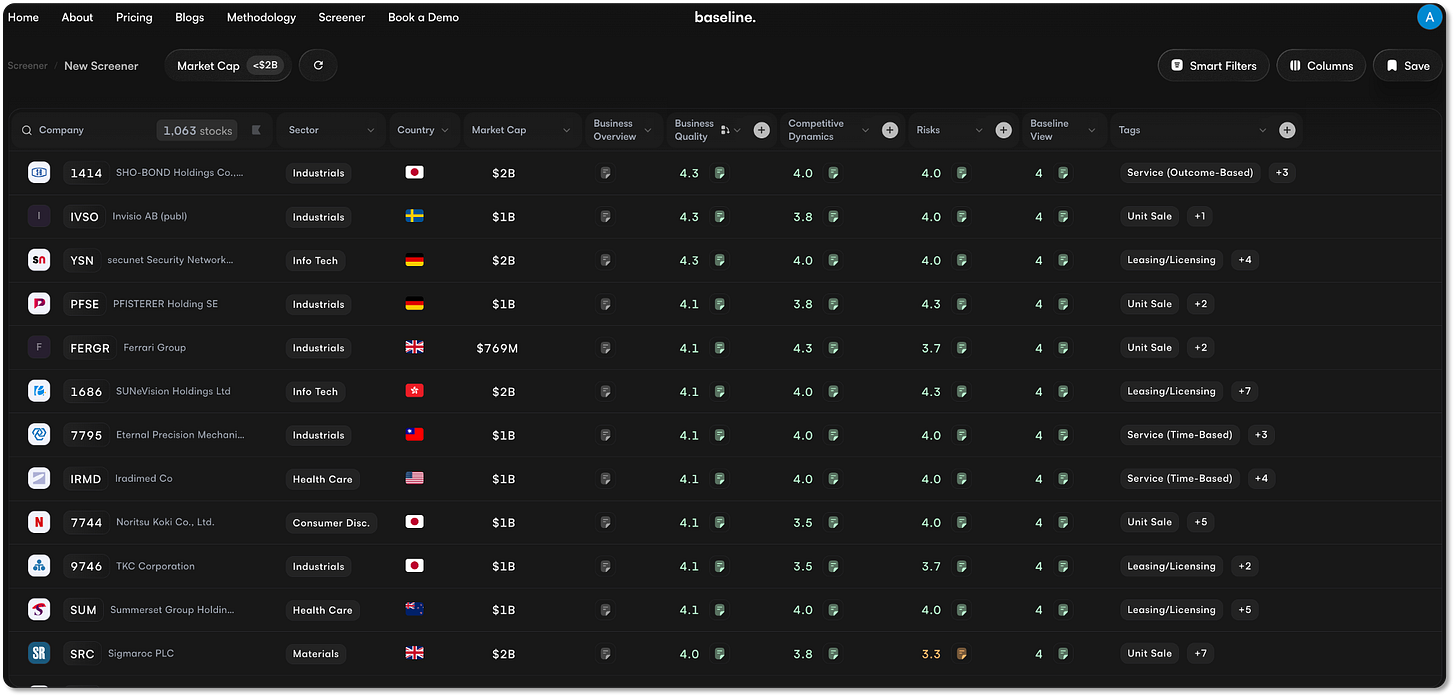Viewport: 1456px width, 698px height.
Task: Click the Business Quality sort icon
Action: 725,130
